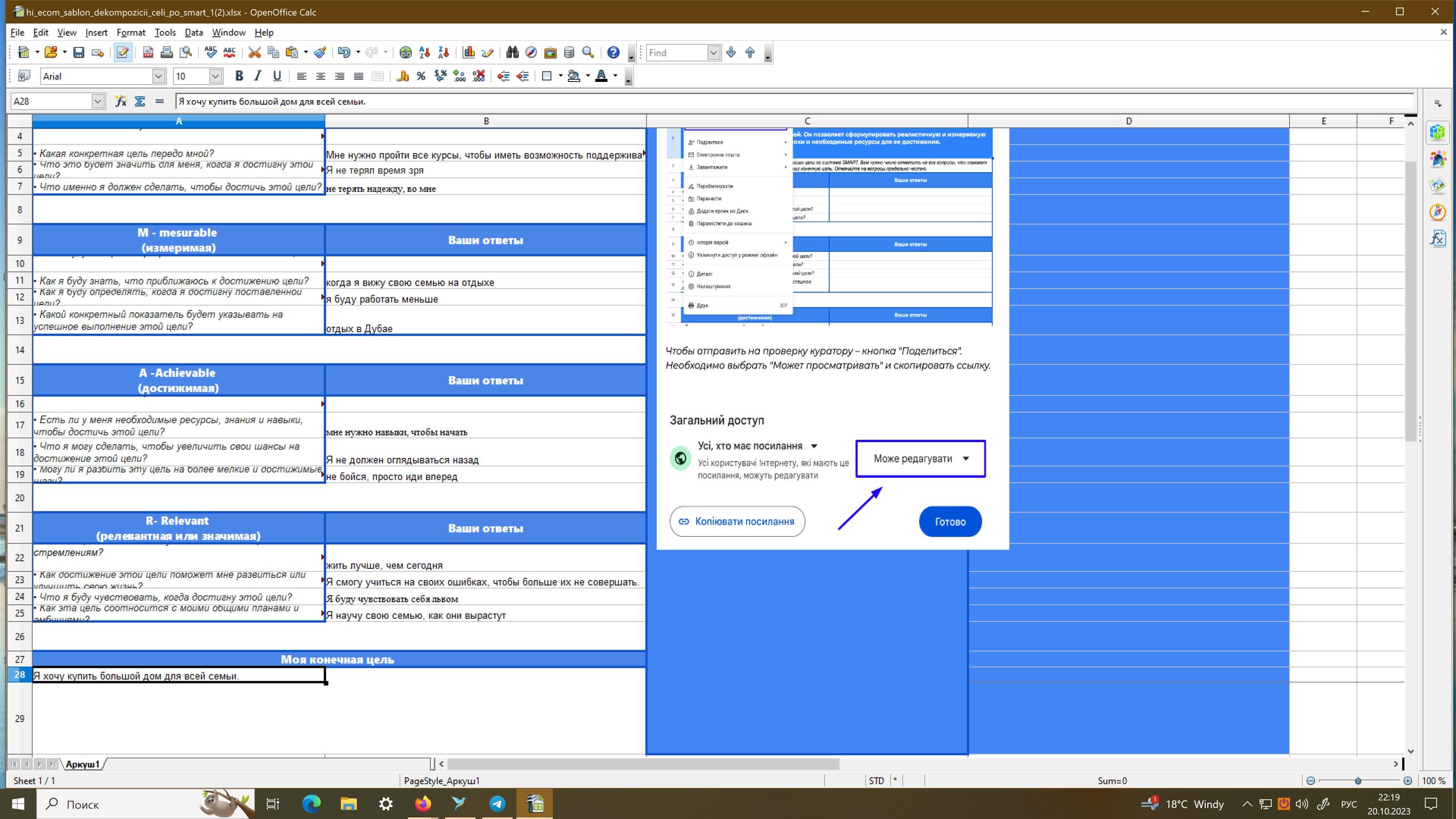Screen dimensions: 1456x819
Task: Export directly as PDF
Action: pos(148,52)
